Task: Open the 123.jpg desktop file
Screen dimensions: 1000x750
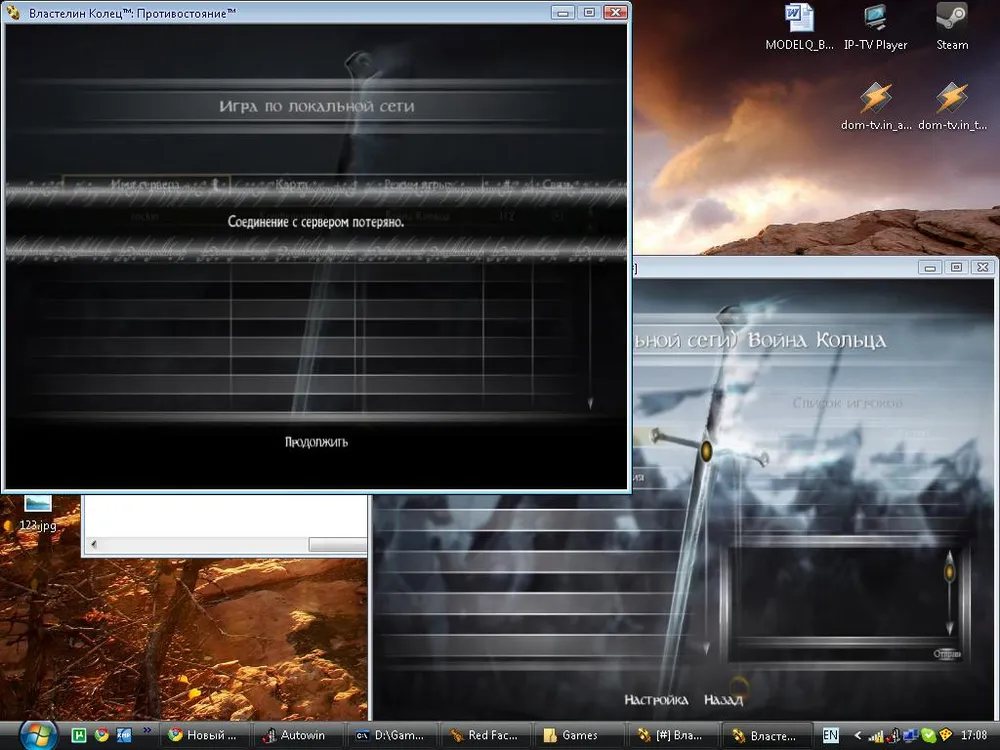Action: click(37, 510)
